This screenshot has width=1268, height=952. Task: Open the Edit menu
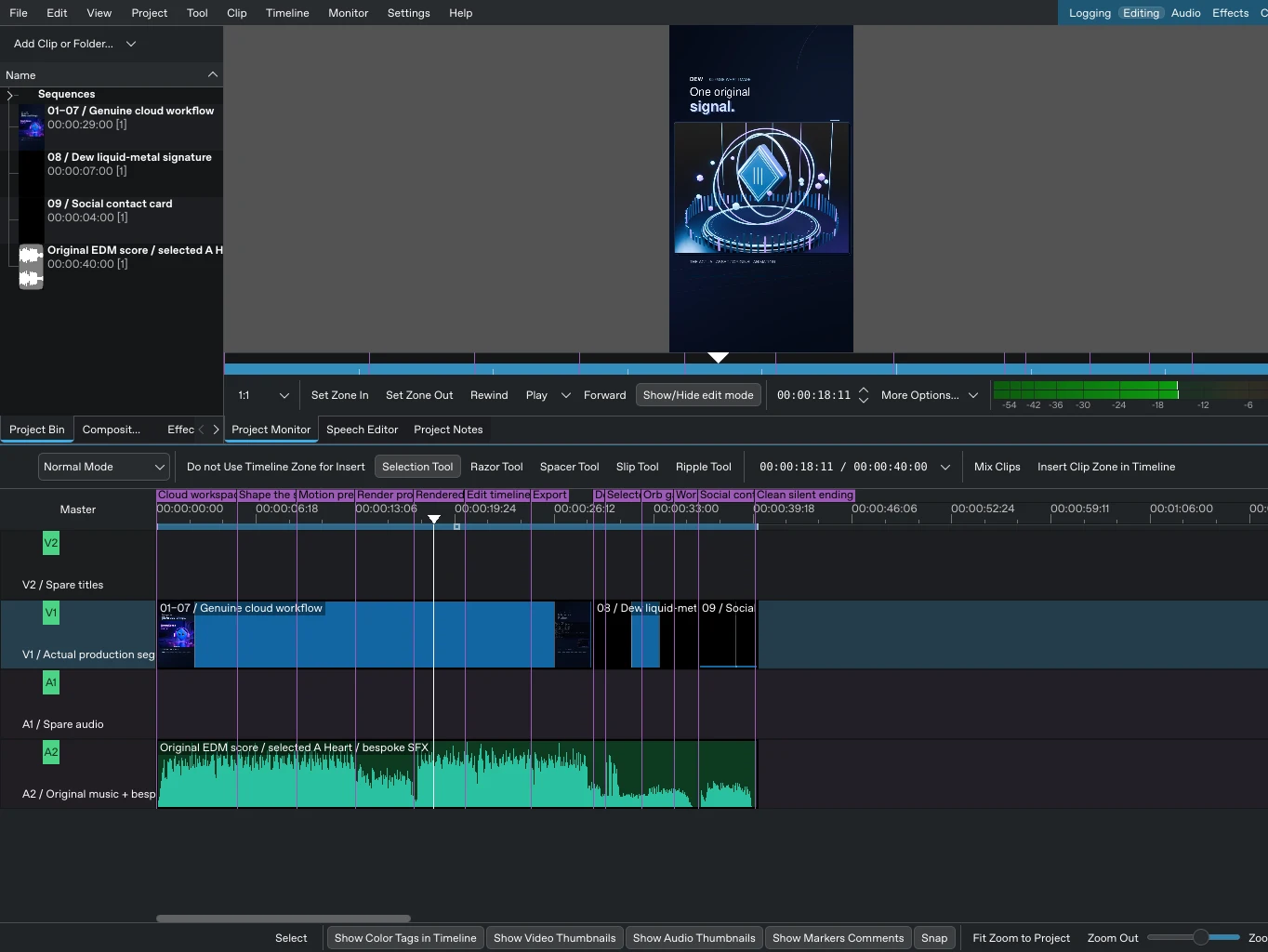[x=57, y=13]
